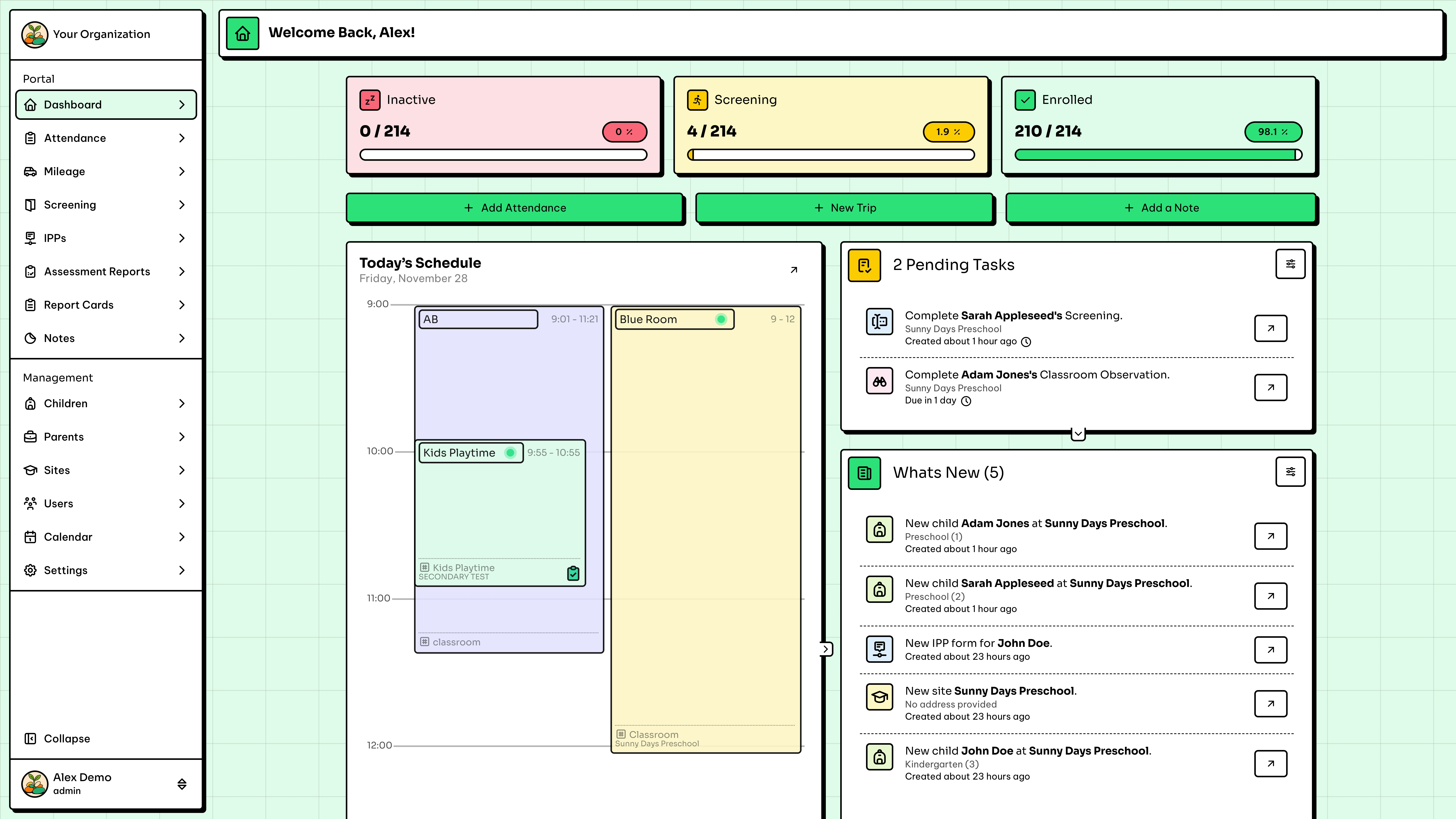
Task: Open Sarah Appleseed's Screening task arrow
Action: 1271,328
